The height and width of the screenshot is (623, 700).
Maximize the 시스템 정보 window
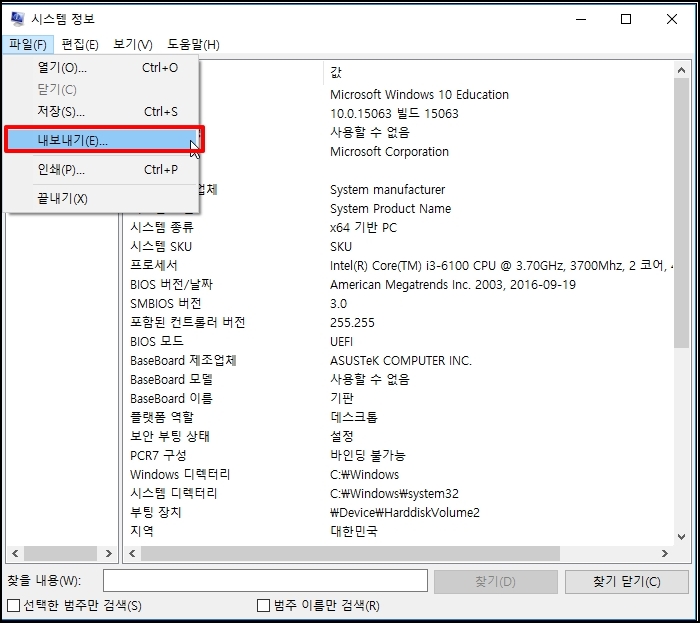pyautogui.click(x=626, y=19)
